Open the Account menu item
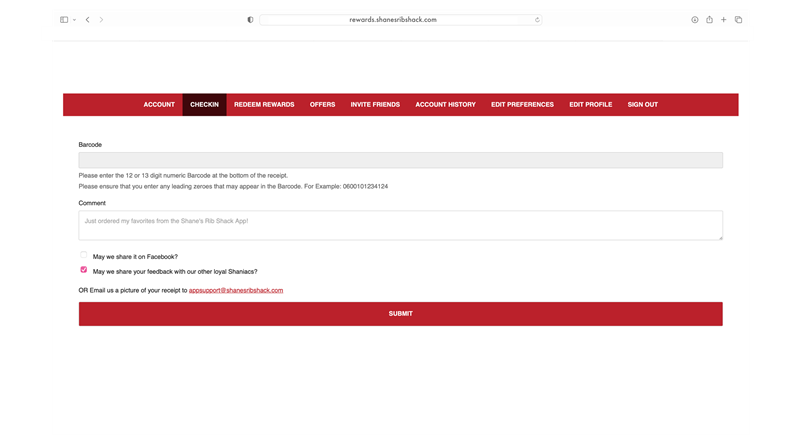The height and width of the screenshot is (448, 794). click(x=159, y=105)
